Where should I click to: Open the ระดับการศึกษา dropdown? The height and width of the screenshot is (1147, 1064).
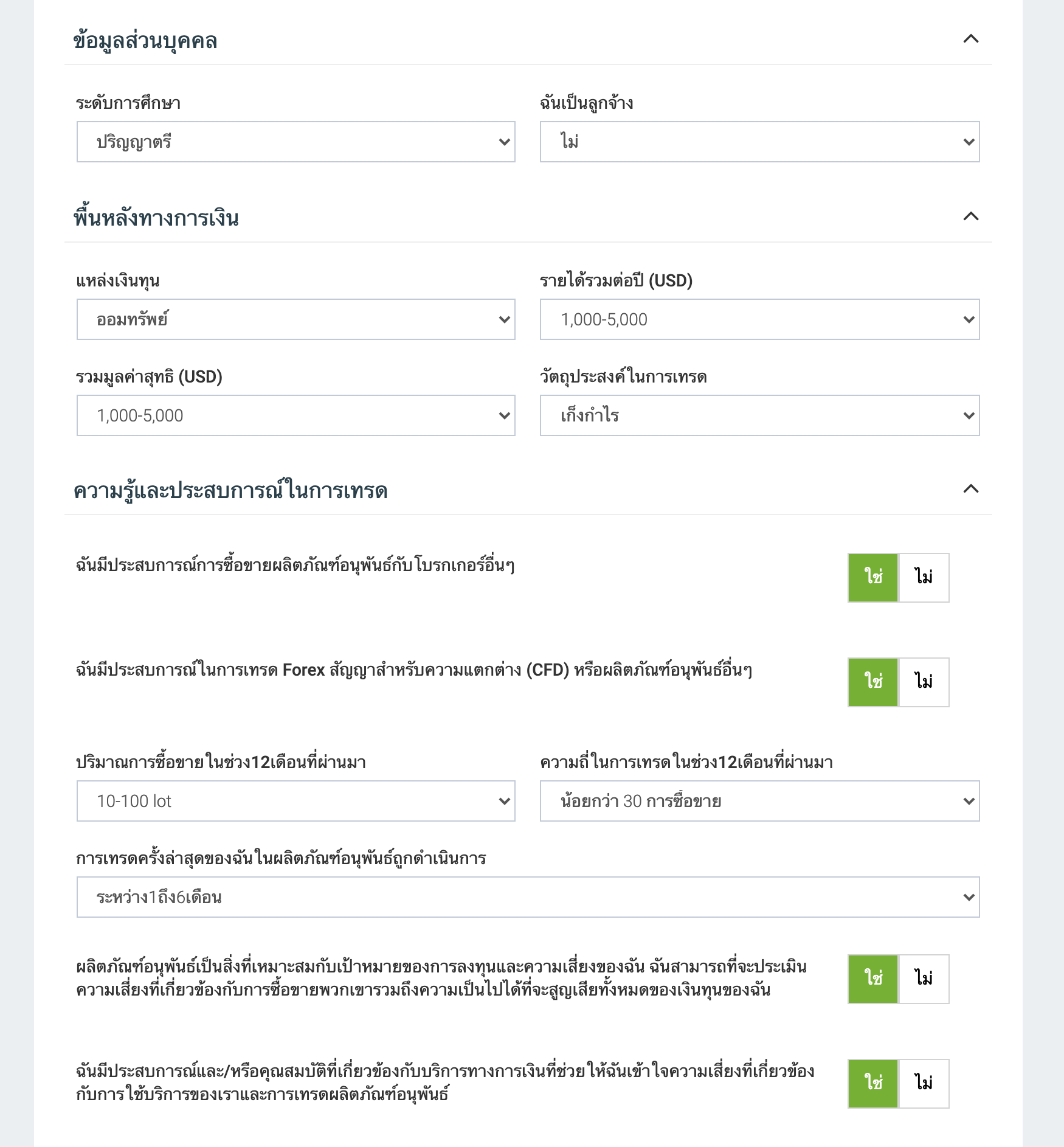click(x=295, y=142)
